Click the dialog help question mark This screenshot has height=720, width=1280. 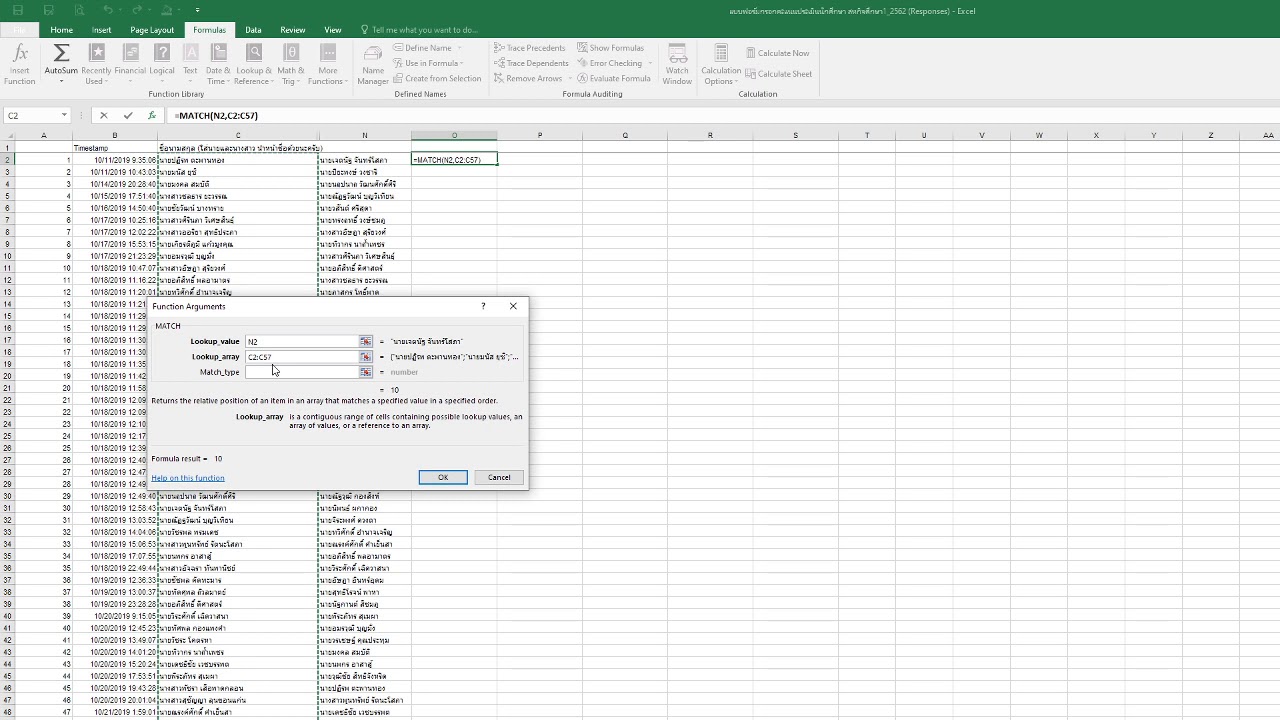pos(483,306)
